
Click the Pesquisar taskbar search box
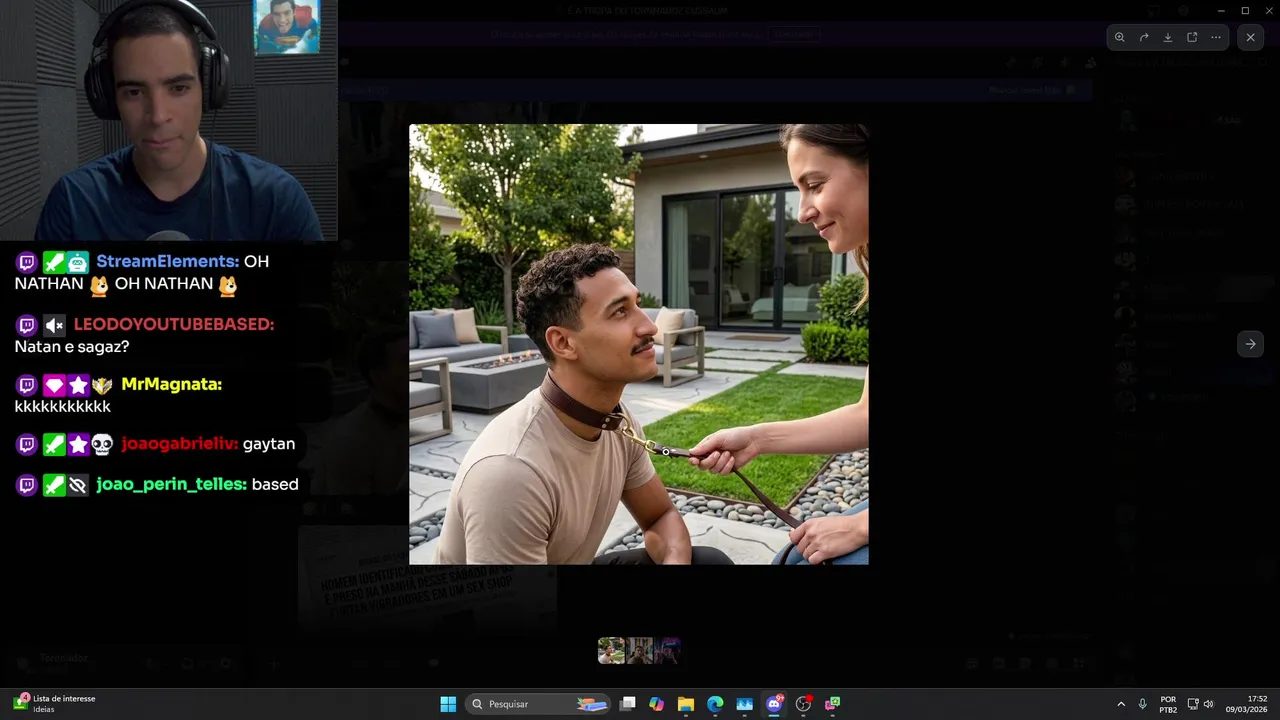pos(539,704)
